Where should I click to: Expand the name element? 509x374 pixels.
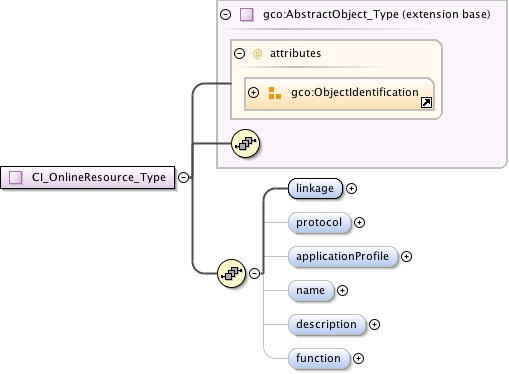(x=342, y=290)
